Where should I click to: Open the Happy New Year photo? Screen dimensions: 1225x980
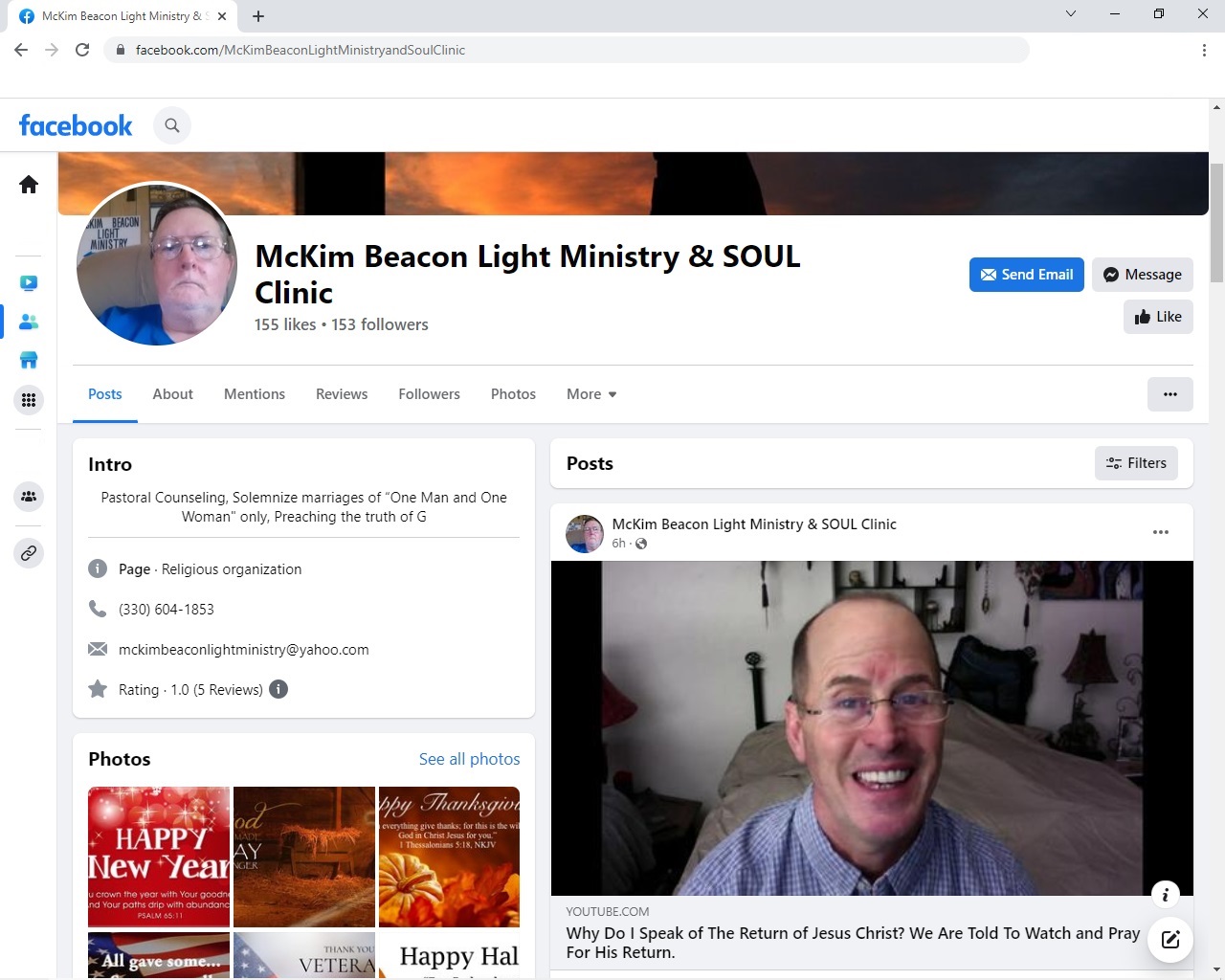coord(159,857)
